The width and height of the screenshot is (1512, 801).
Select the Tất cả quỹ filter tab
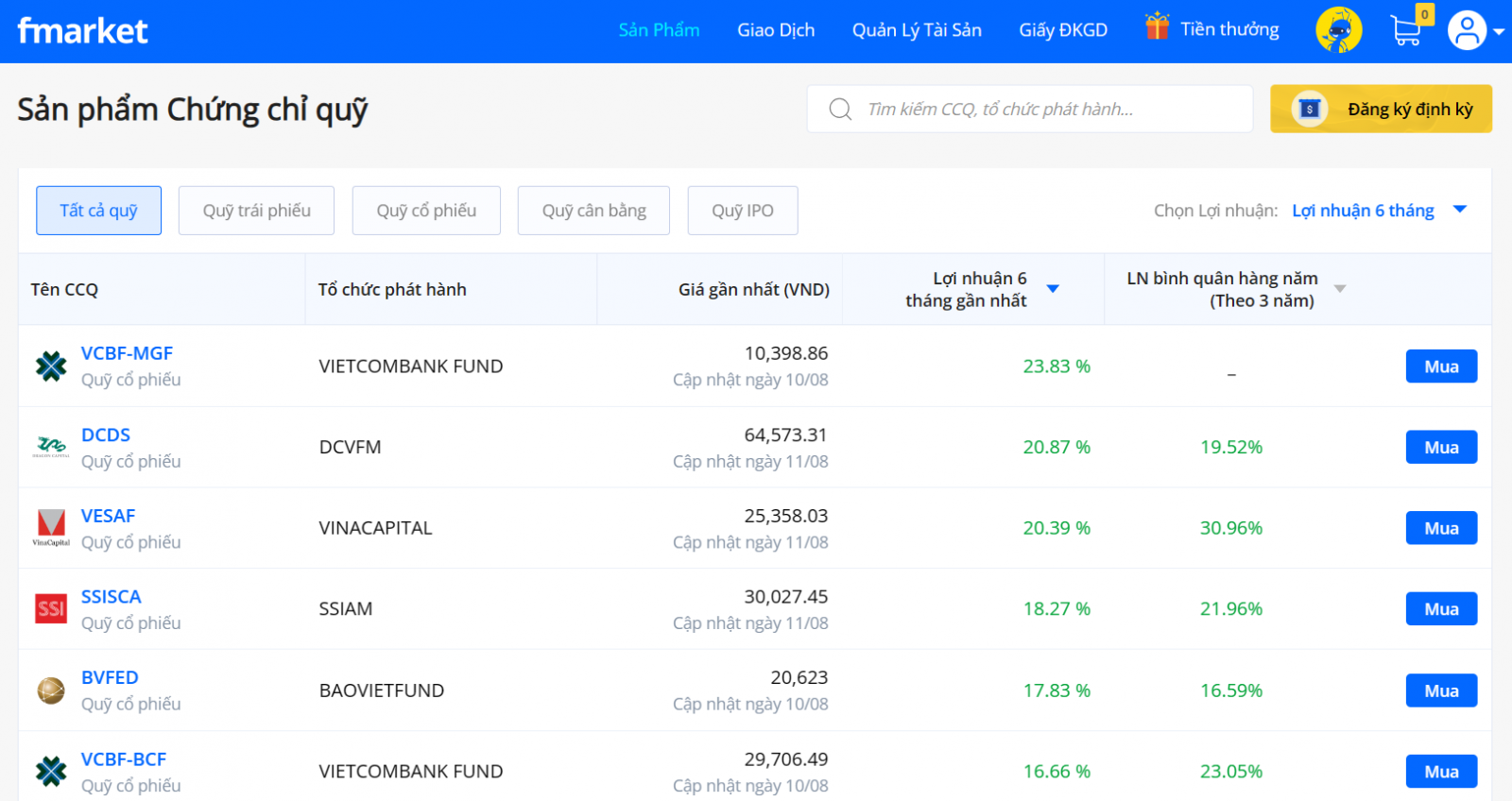(x=98, y=211)
